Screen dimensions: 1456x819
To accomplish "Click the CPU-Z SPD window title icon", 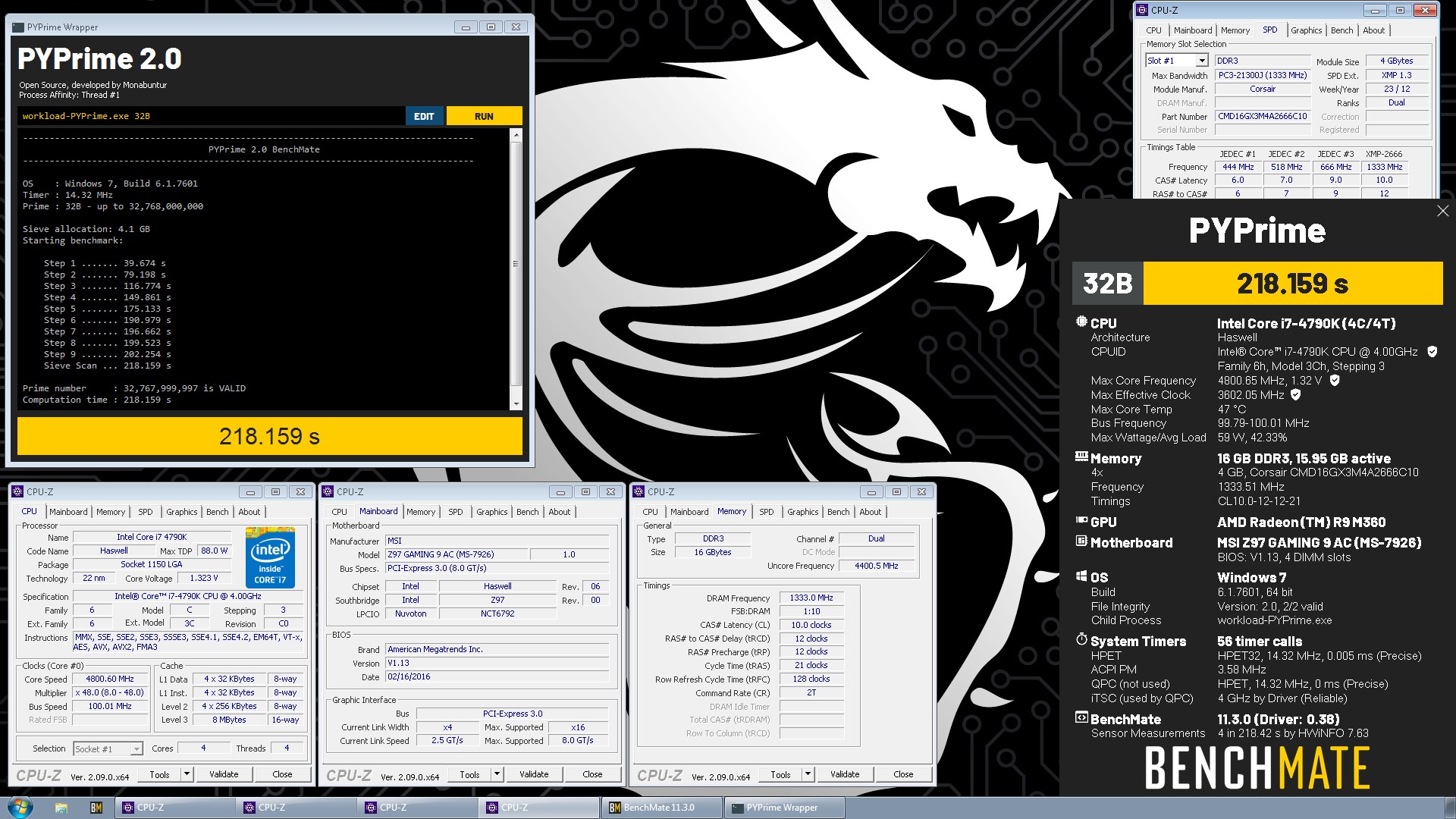I will [1142, 10].
